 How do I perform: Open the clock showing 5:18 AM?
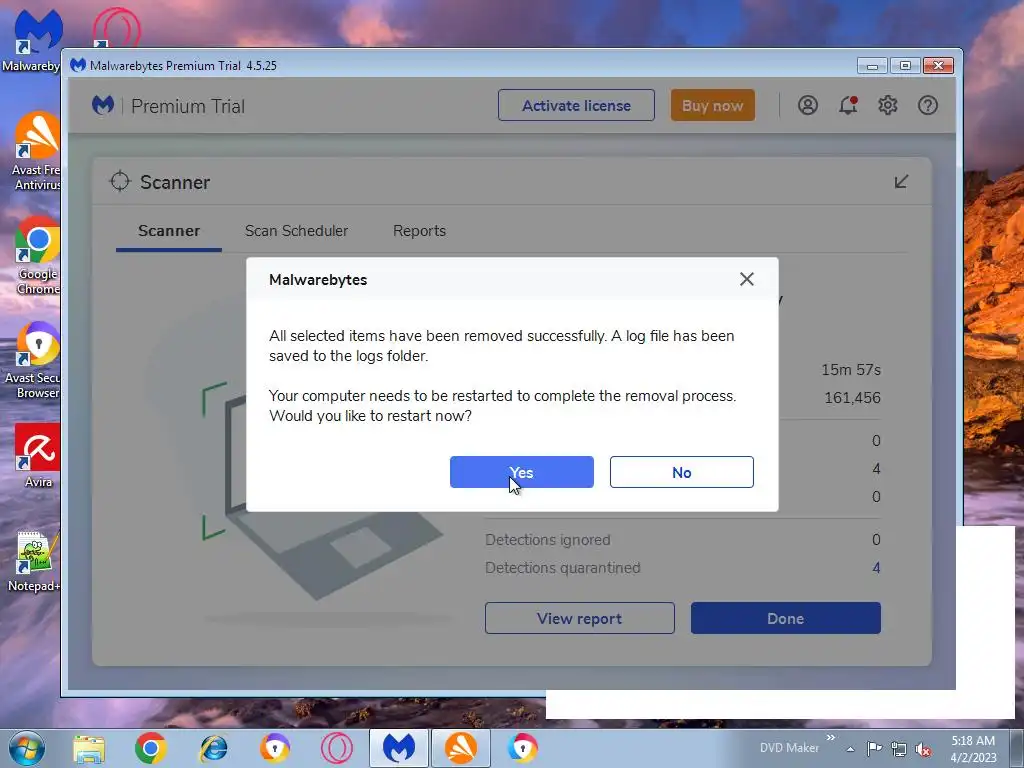click(x=973, y=749)
